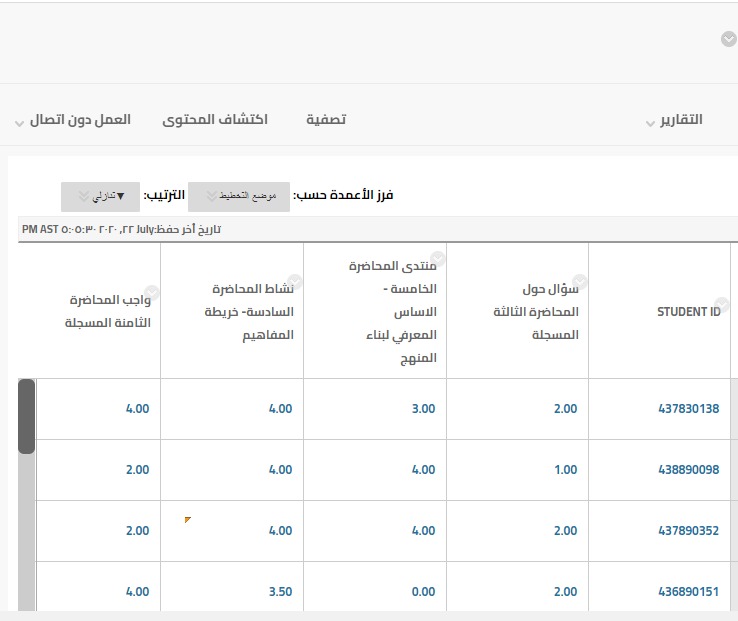Open the الترتيب order dropdown
Screen dimensions: 738x621
click(100, 196)
